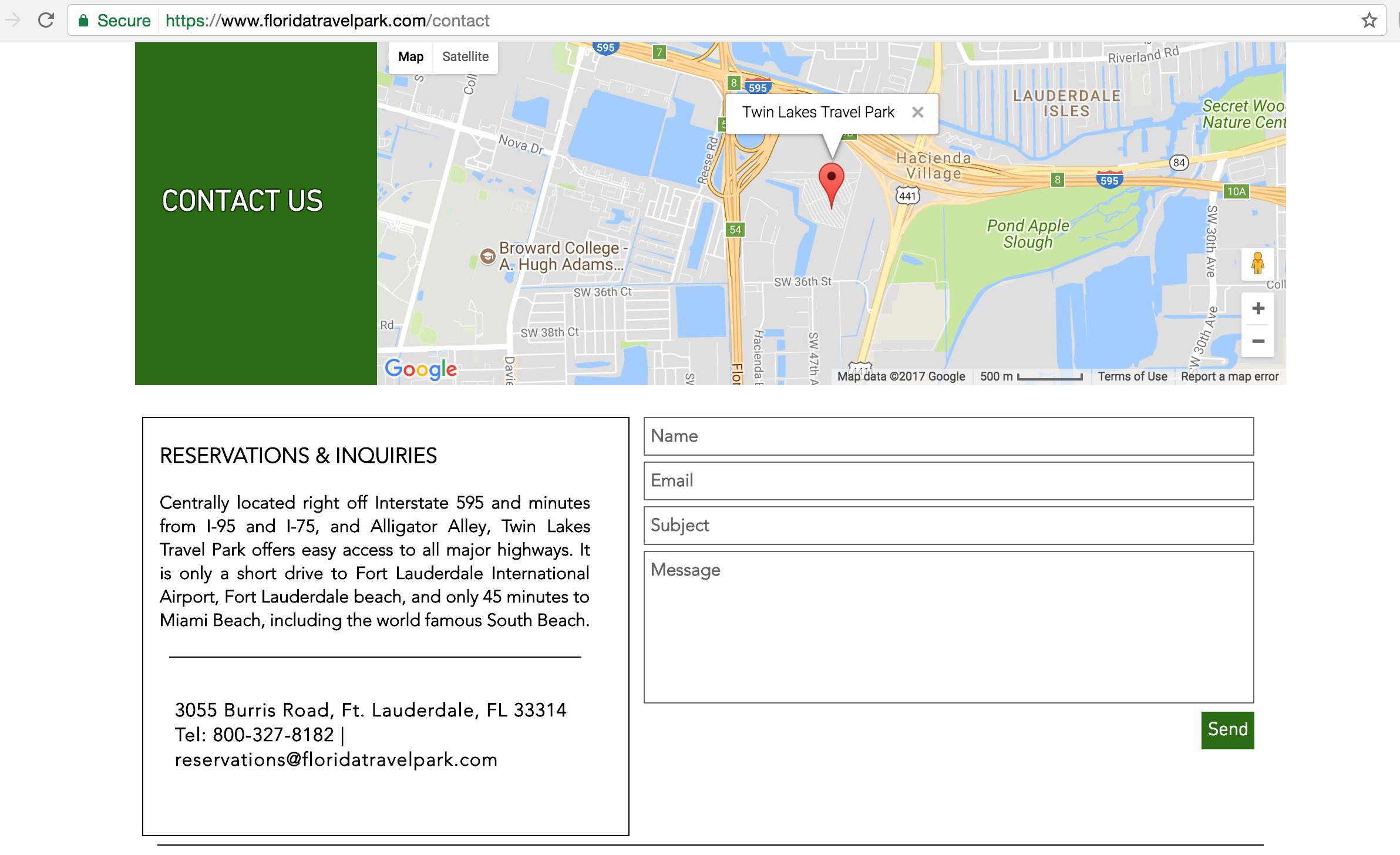Focus the Name input field
The image size is (1400, 855).
(x=948, y=436)
